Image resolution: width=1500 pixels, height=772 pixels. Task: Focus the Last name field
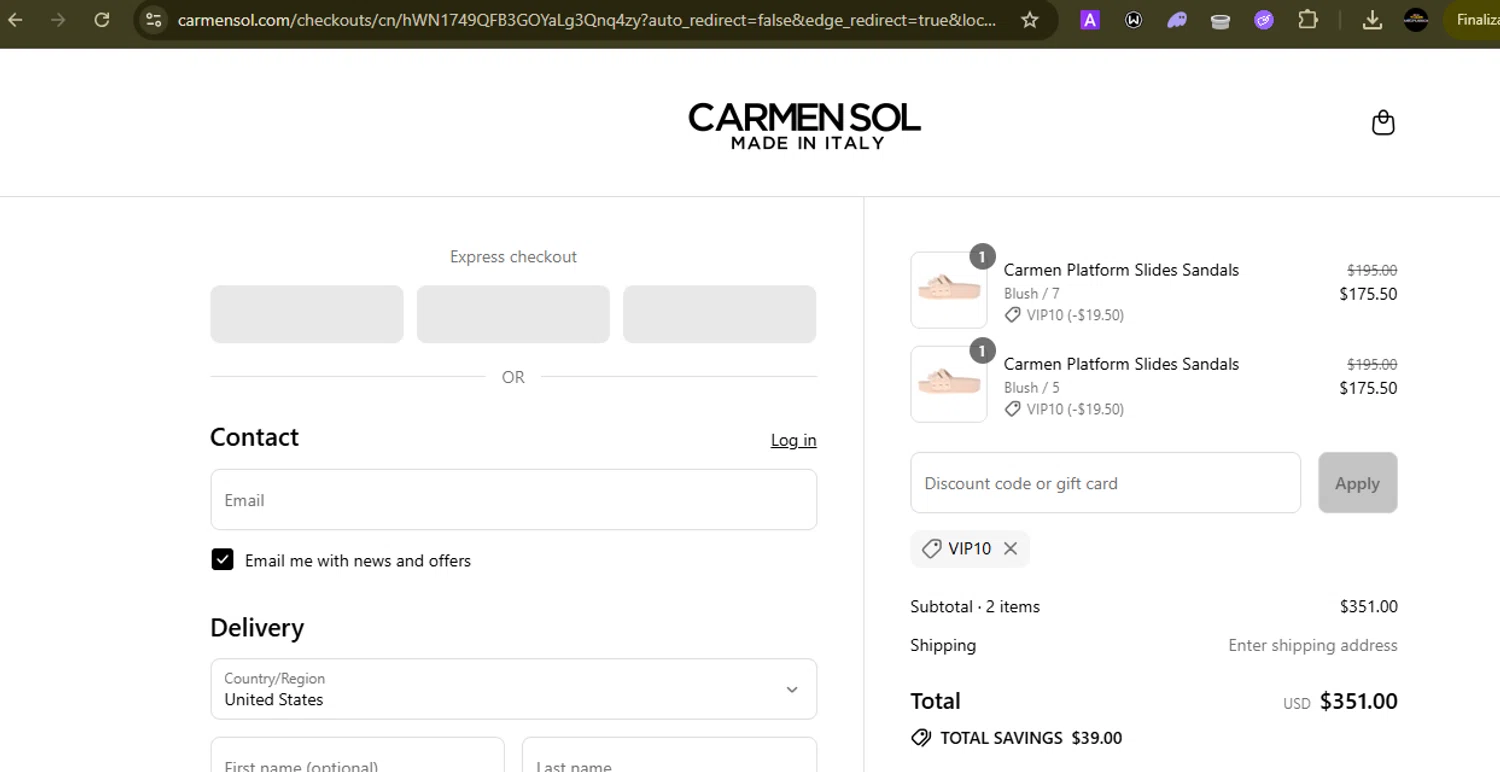coord(669,755)
